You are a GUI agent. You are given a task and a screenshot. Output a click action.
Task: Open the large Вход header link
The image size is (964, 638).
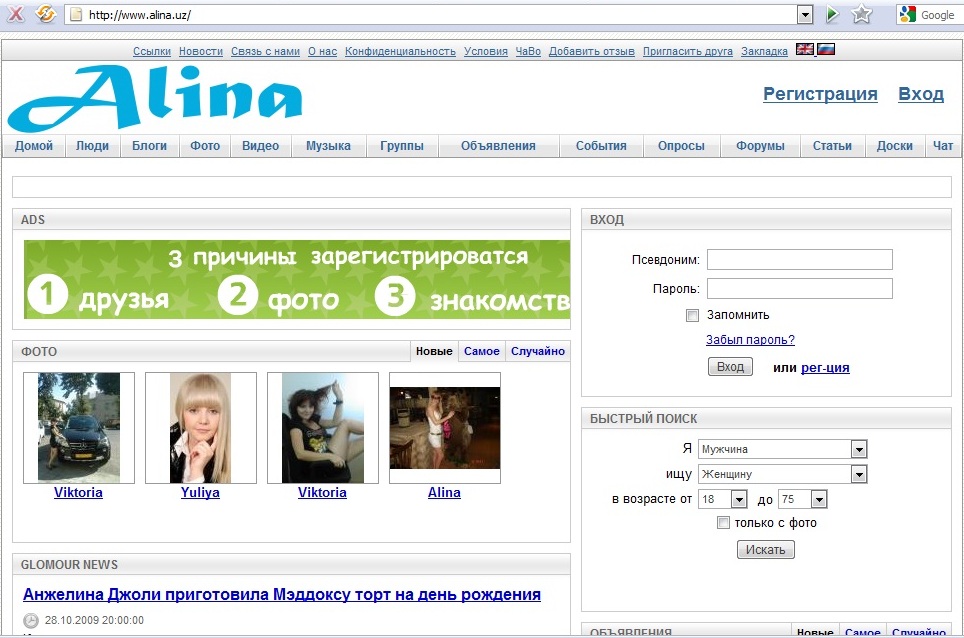point(921,94)
